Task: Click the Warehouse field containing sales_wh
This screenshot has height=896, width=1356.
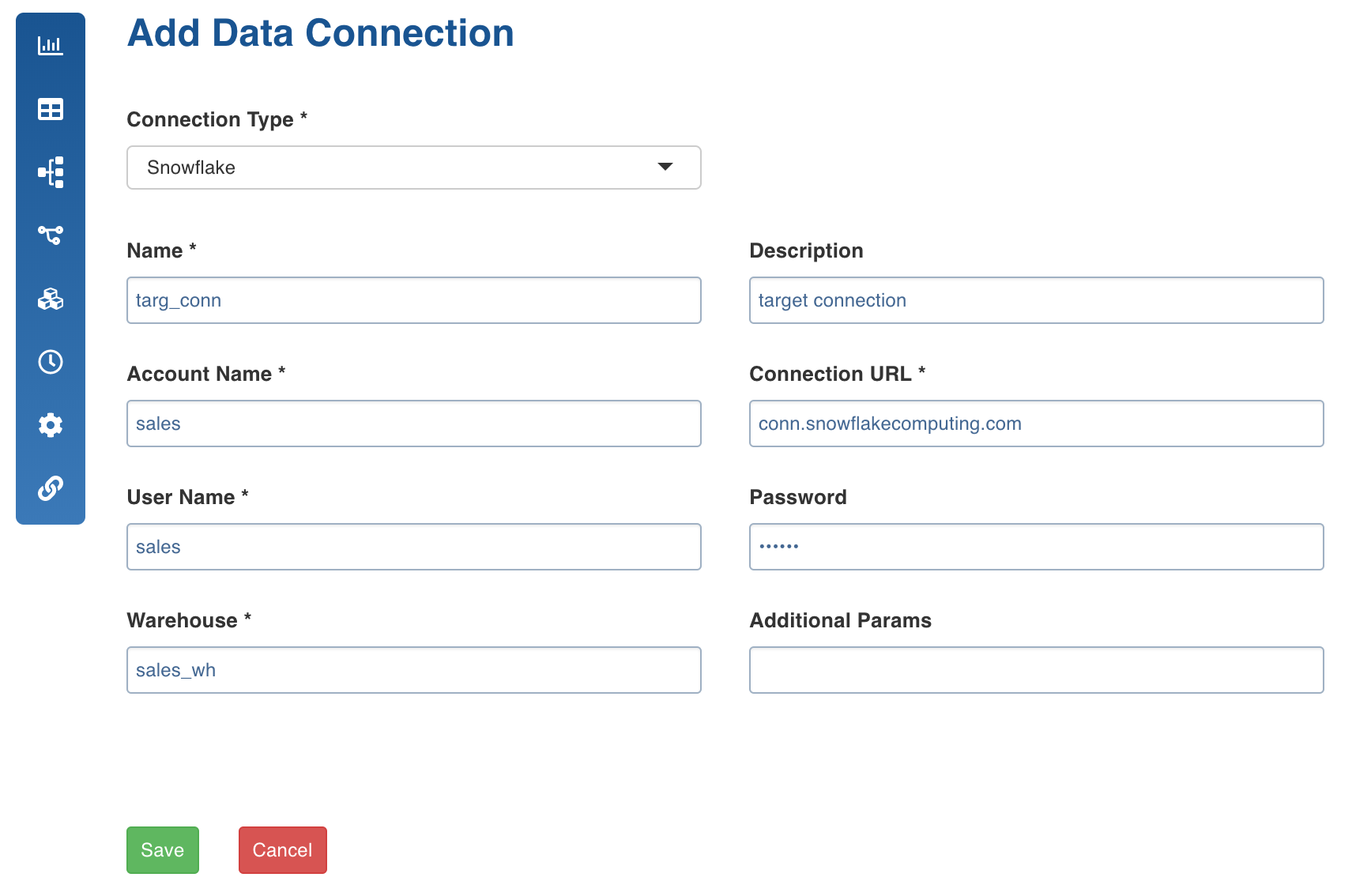Action: [414, 670]
